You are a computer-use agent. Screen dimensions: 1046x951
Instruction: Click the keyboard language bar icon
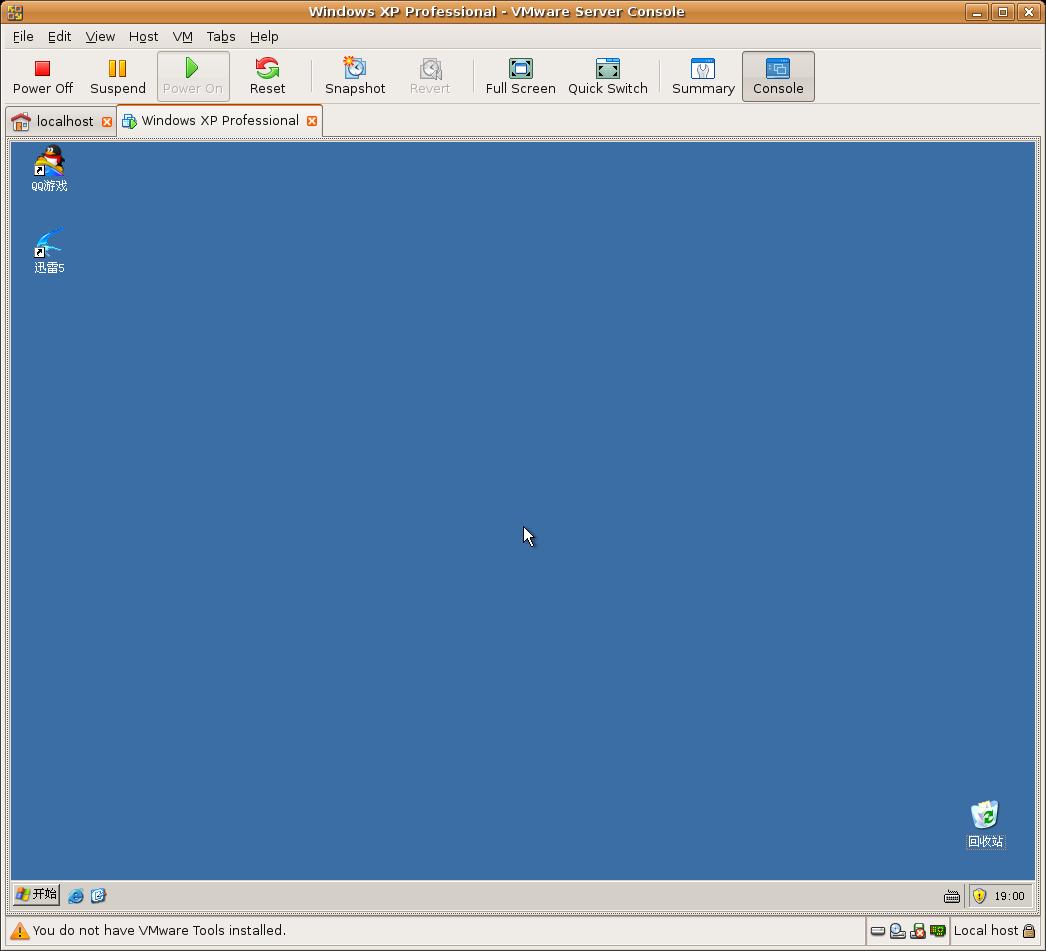point(952,896)
